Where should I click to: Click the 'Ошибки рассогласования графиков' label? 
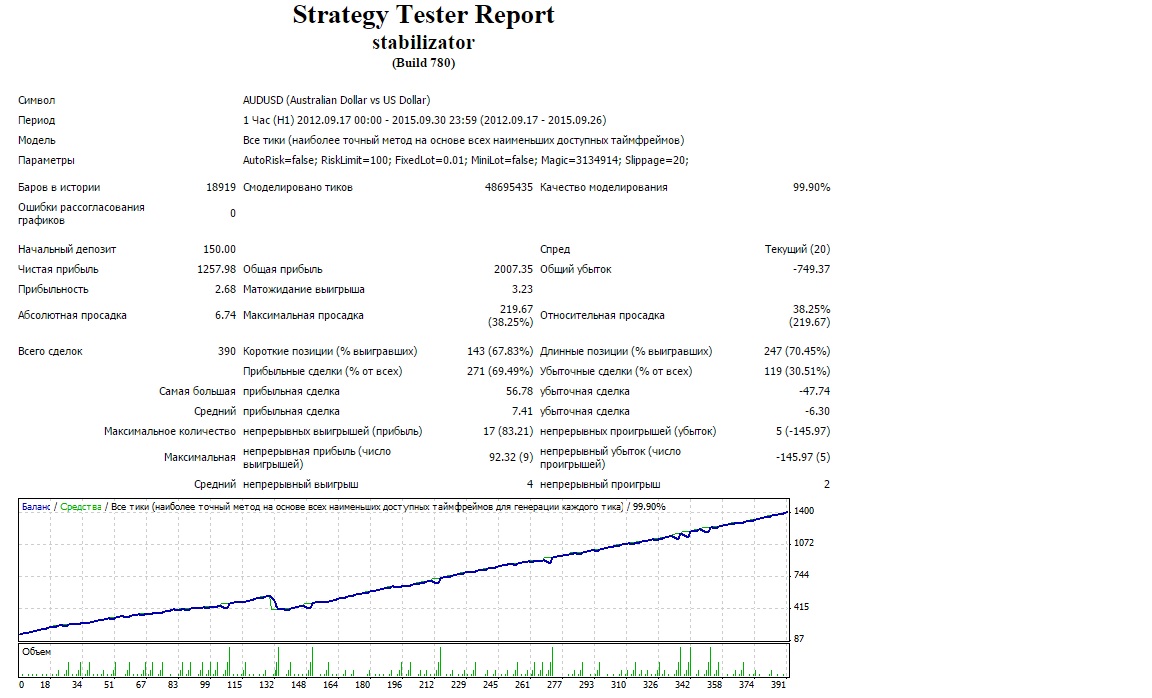[82, 214]
